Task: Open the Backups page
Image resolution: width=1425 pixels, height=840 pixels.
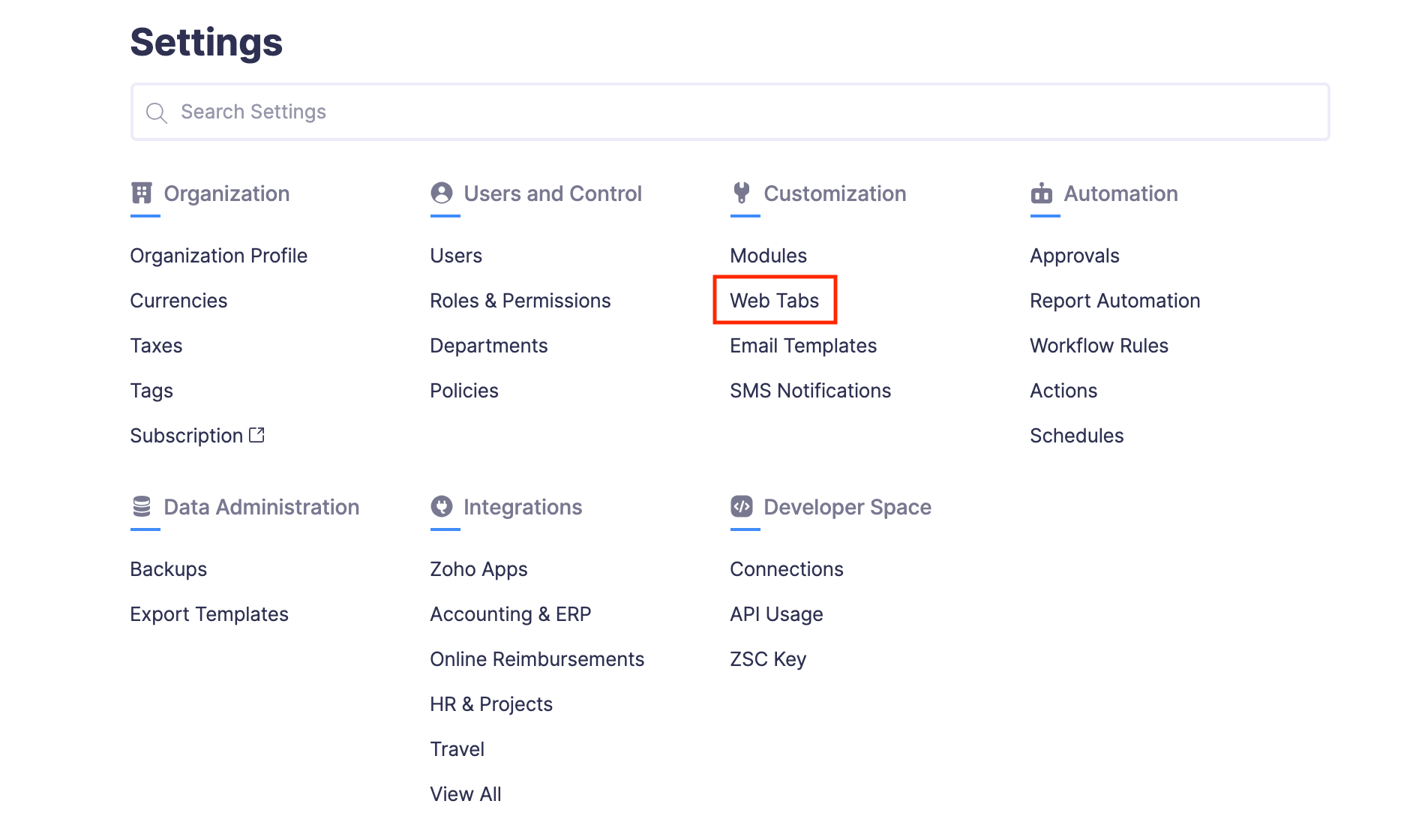Action: coord(168,568)
